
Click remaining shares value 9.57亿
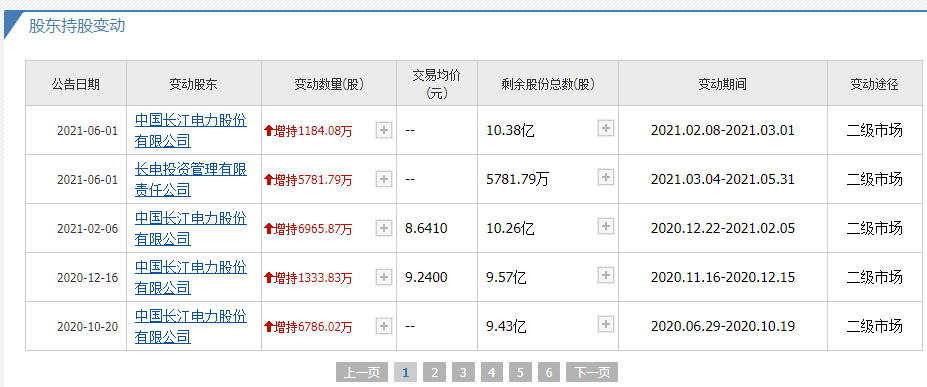click(x=506, y=278)
